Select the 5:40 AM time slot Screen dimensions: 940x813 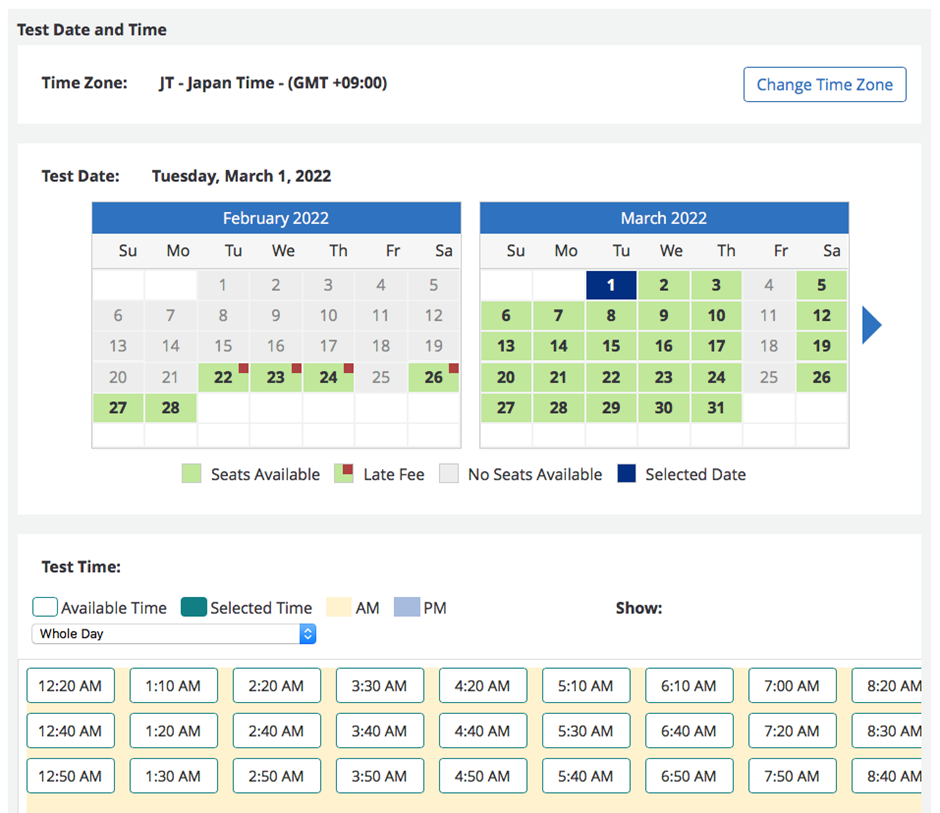pos(586,776)
